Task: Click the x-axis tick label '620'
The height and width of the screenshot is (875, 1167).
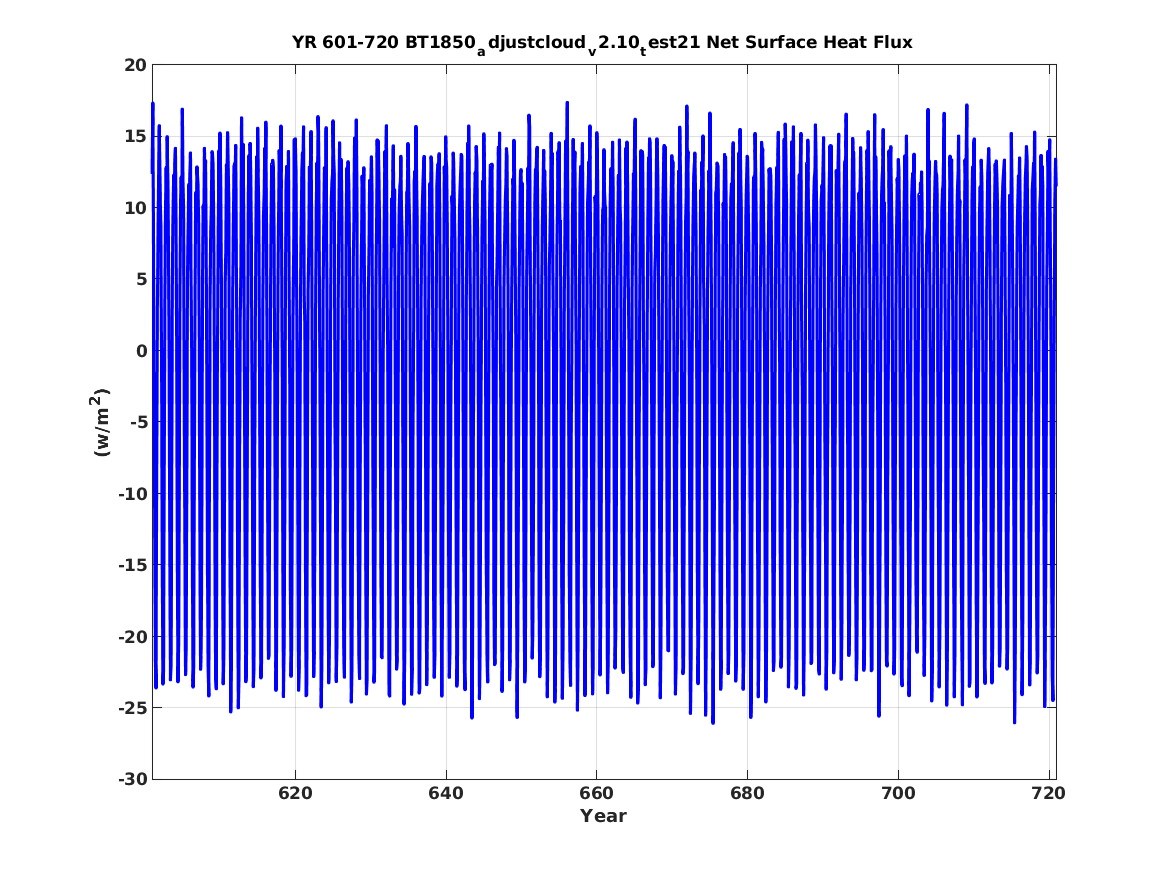Action: click(x=295, y=794)
